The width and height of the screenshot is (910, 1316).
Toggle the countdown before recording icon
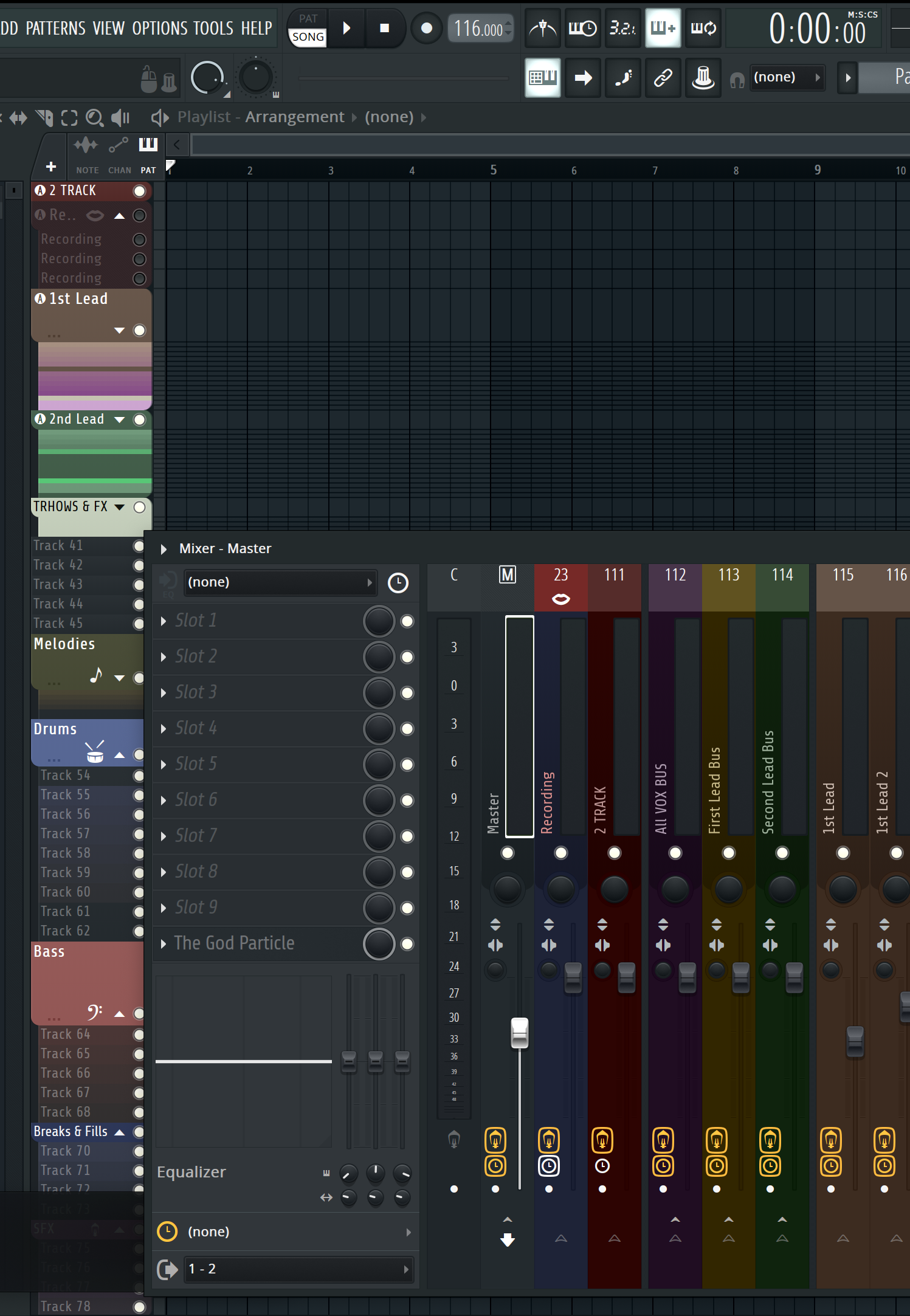tap(622, 28)
